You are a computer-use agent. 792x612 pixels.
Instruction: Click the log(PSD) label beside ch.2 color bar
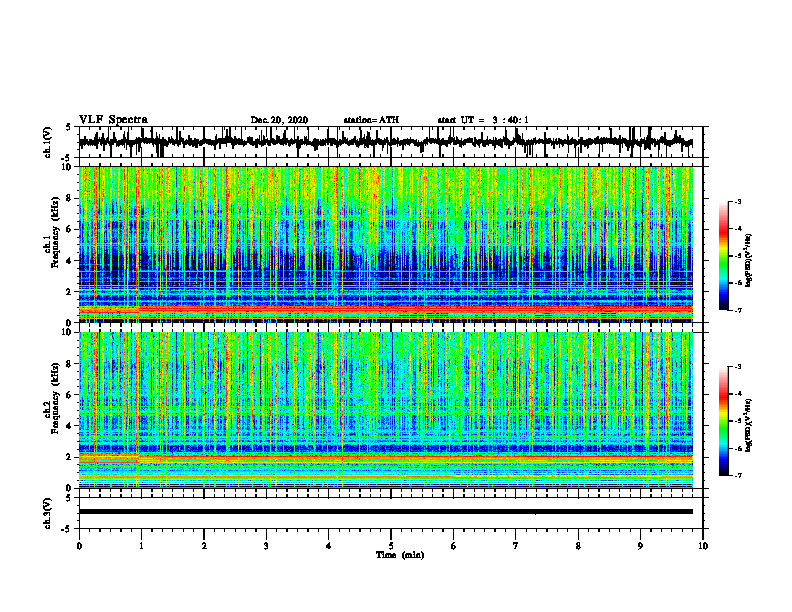point(749,425)
